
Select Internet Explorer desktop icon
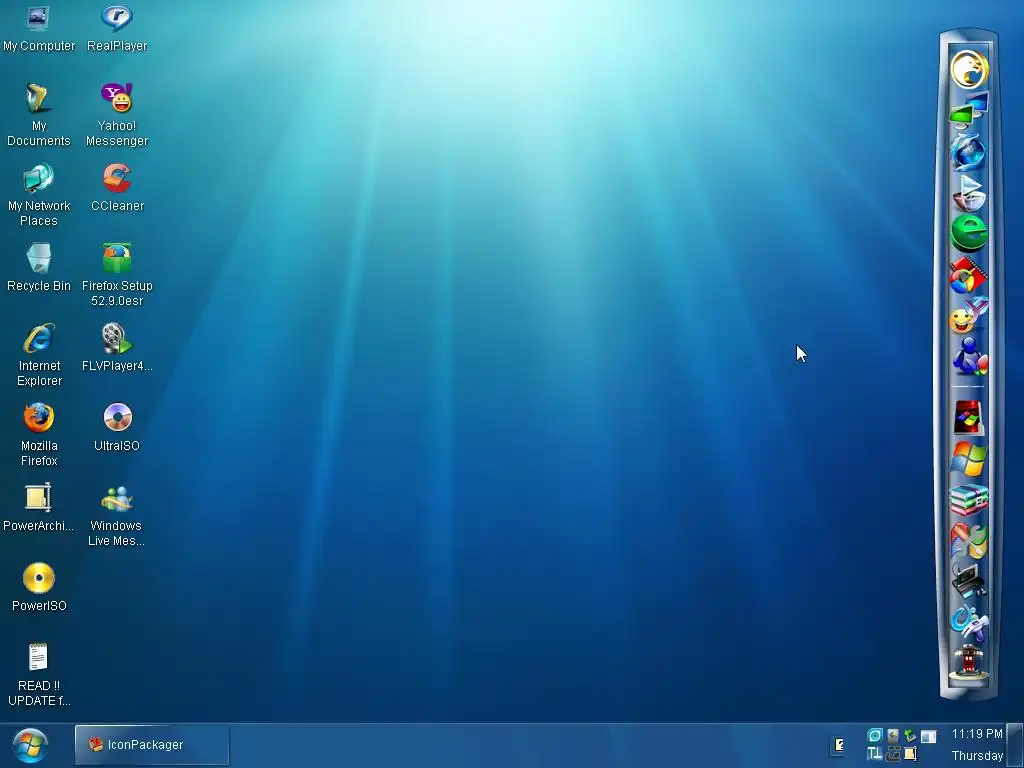pos(39,355)
